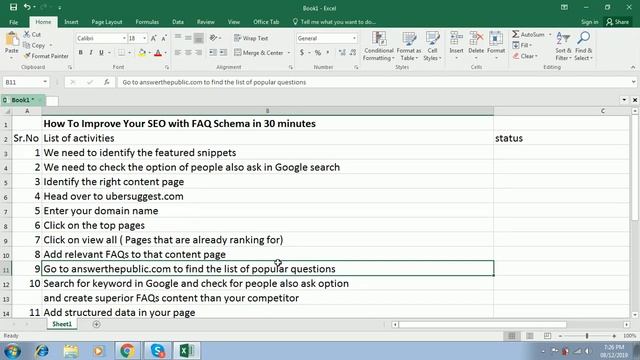Apply the yellow fill color
Screen dimensions: 640x360
[x=142, y=53]
